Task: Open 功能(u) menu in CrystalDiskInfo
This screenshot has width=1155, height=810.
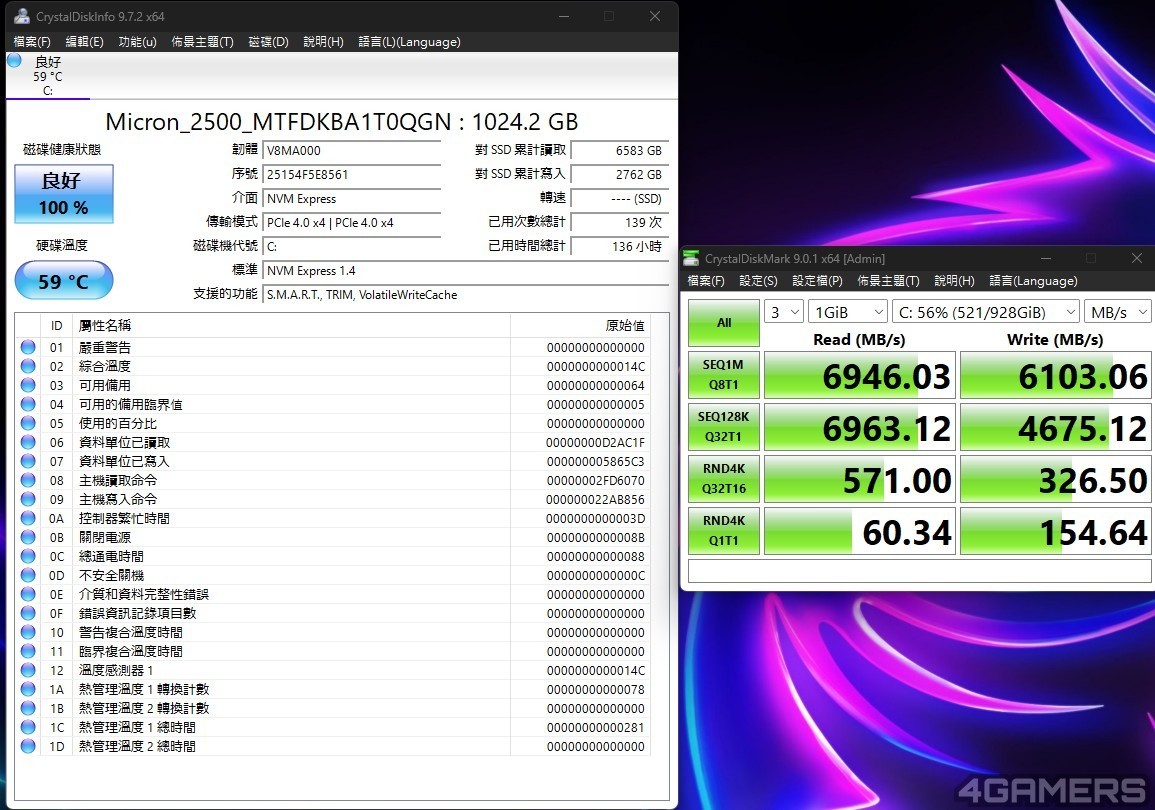Action: pyautogui.click(x=137, y=42)
